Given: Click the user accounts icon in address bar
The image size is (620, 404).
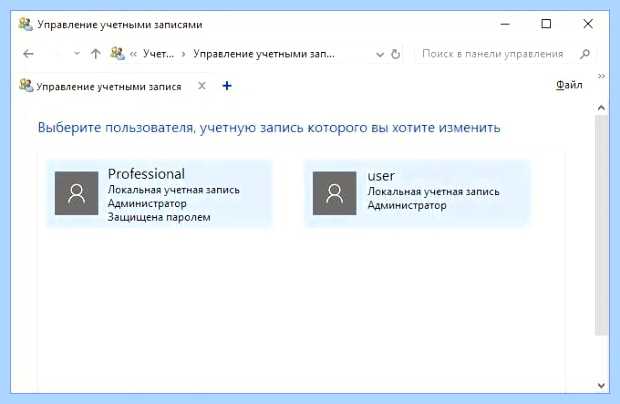Looking at the screenshot, I should click(117, 53).
